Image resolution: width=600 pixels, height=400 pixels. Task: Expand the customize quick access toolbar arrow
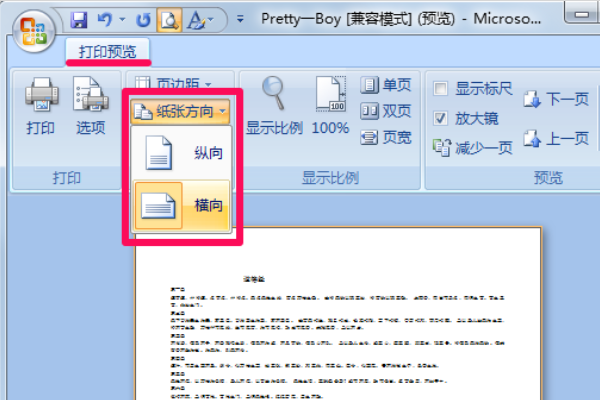(x=240, y=18)
